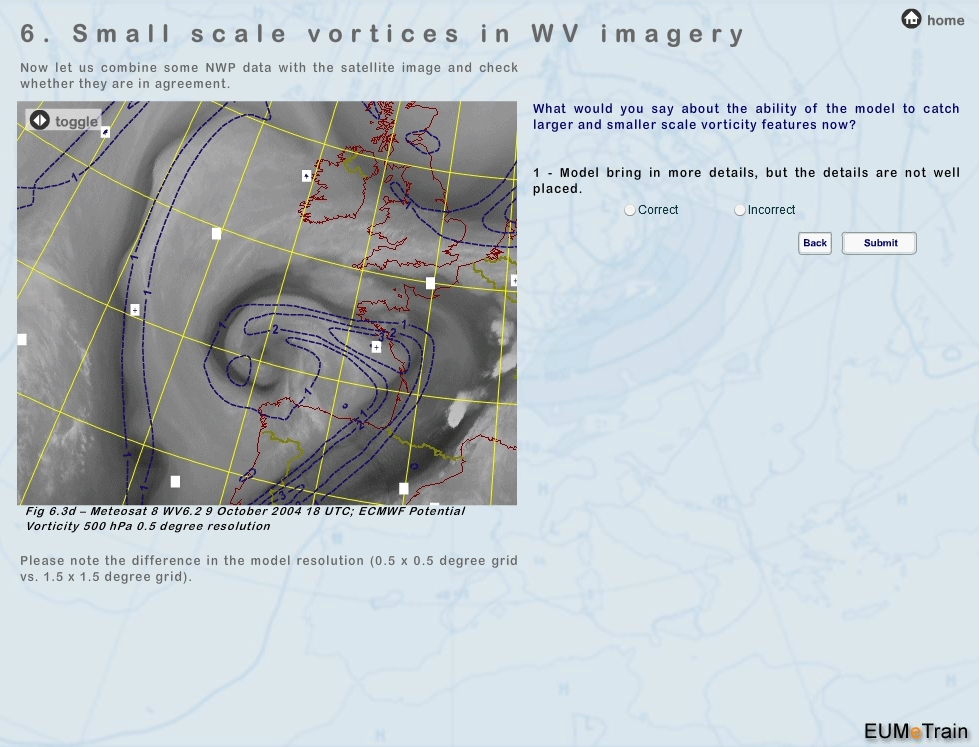The height and width of the screenshot is (747, 980).
Task: Go to the home page icon
Action: pyautogui.click(x=911, y=19)
